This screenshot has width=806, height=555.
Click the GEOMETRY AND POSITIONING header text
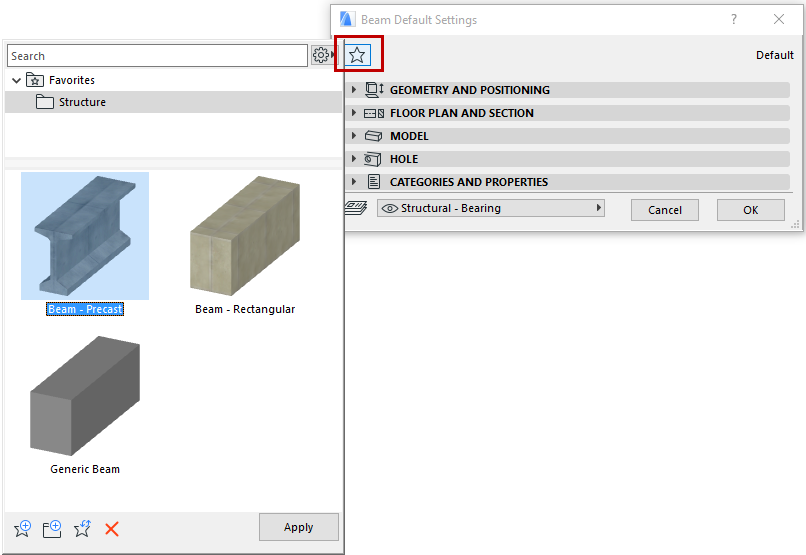[x=470, y=90]
